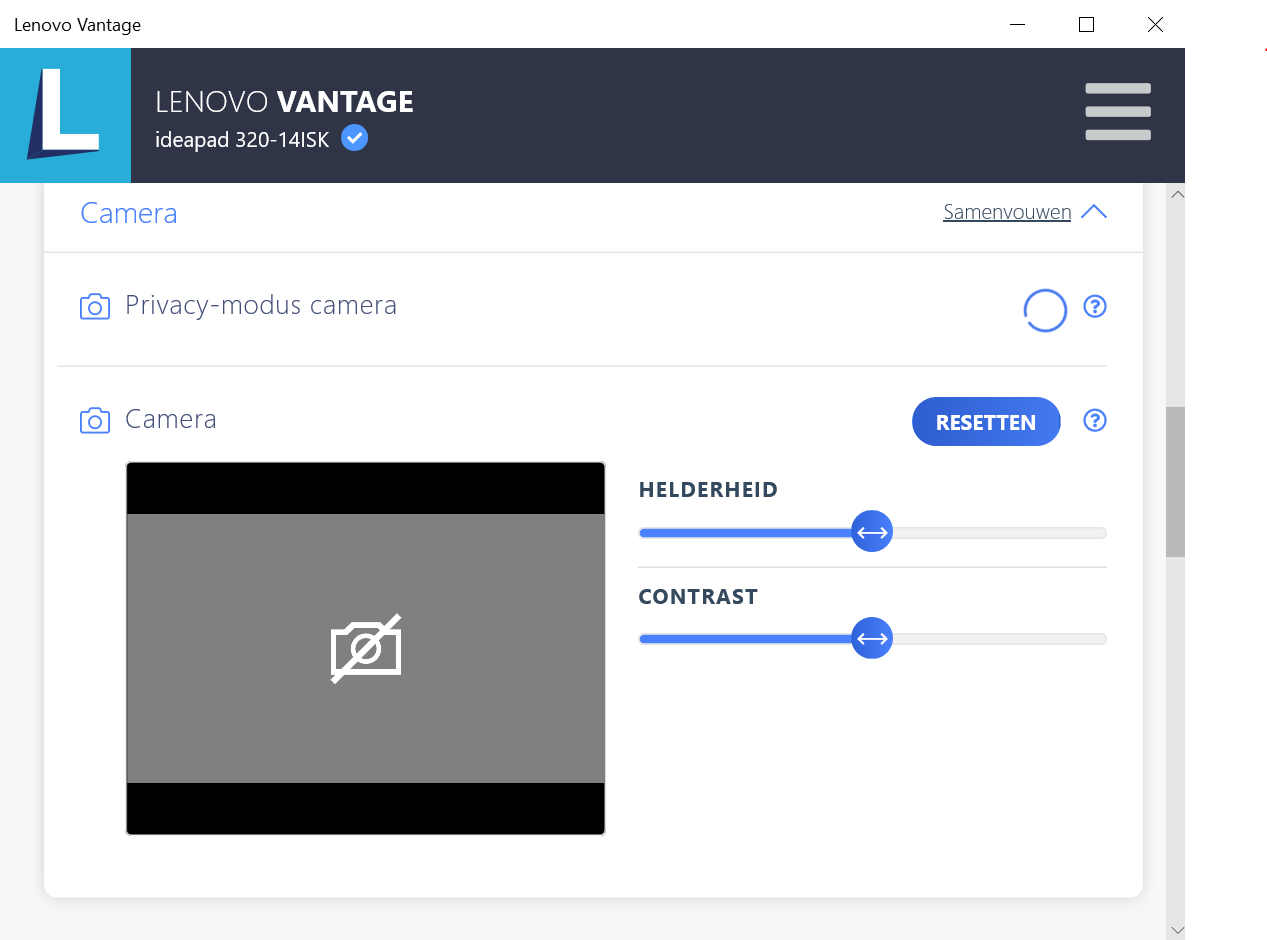
Task: Click the CONTRAST label
Action: [x=698, y=597]
